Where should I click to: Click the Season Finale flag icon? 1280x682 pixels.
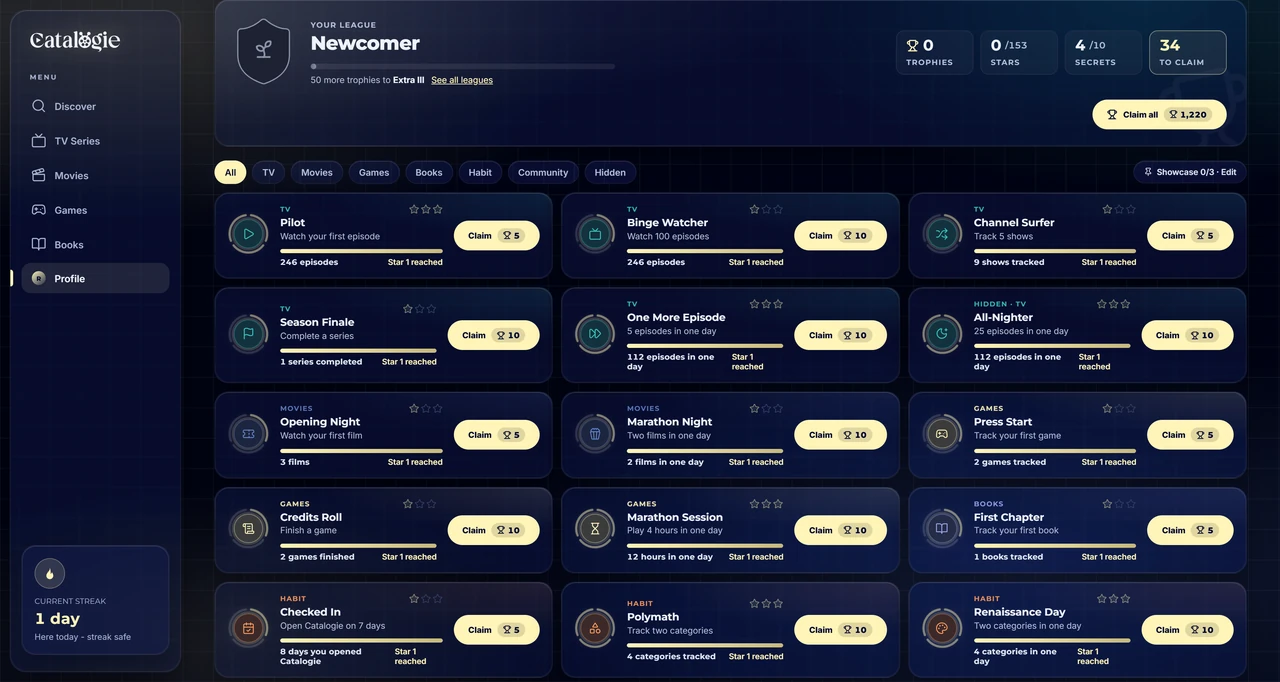[248, 334]
